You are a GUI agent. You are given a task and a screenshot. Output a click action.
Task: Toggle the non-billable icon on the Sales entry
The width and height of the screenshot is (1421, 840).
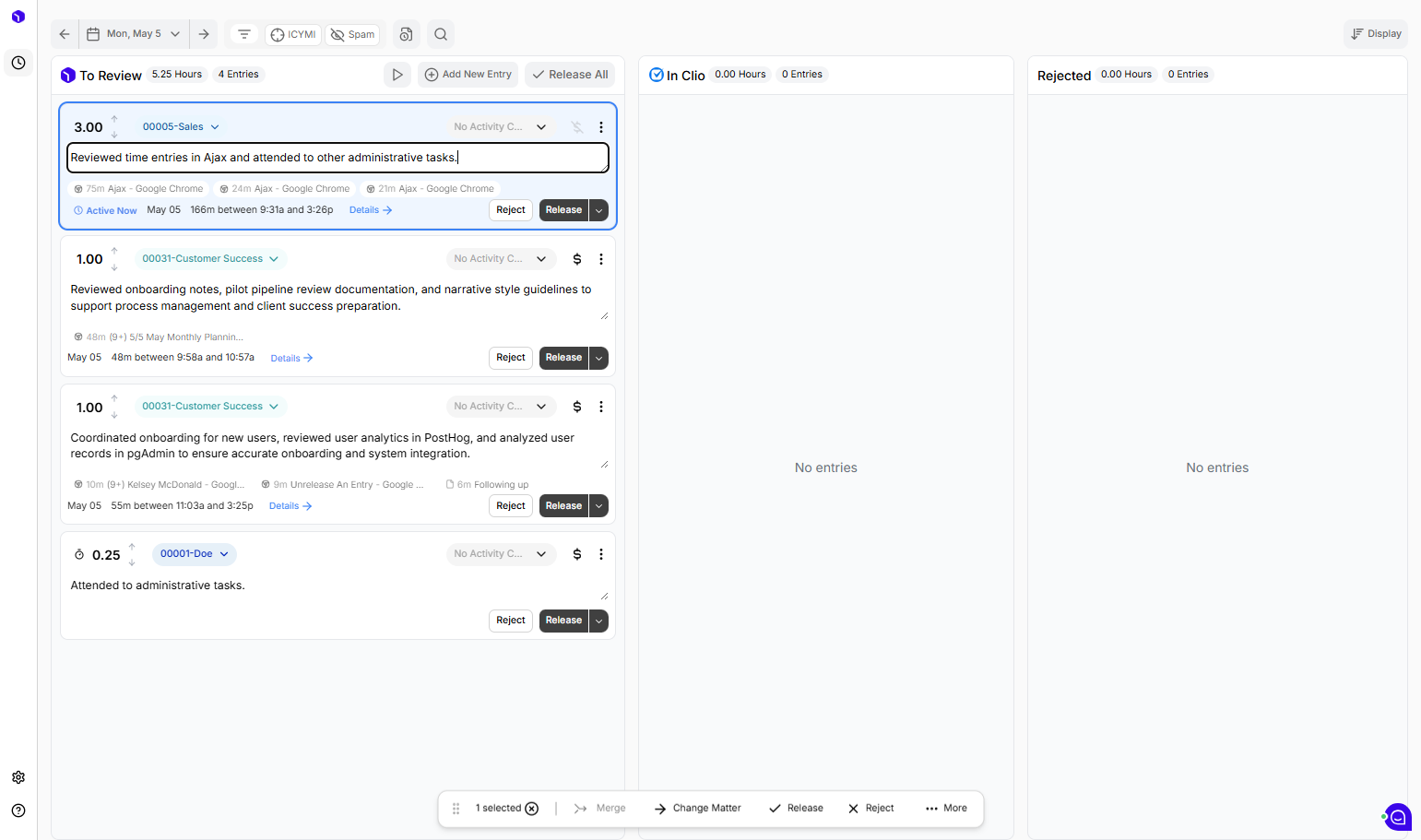tap(577, 127)
